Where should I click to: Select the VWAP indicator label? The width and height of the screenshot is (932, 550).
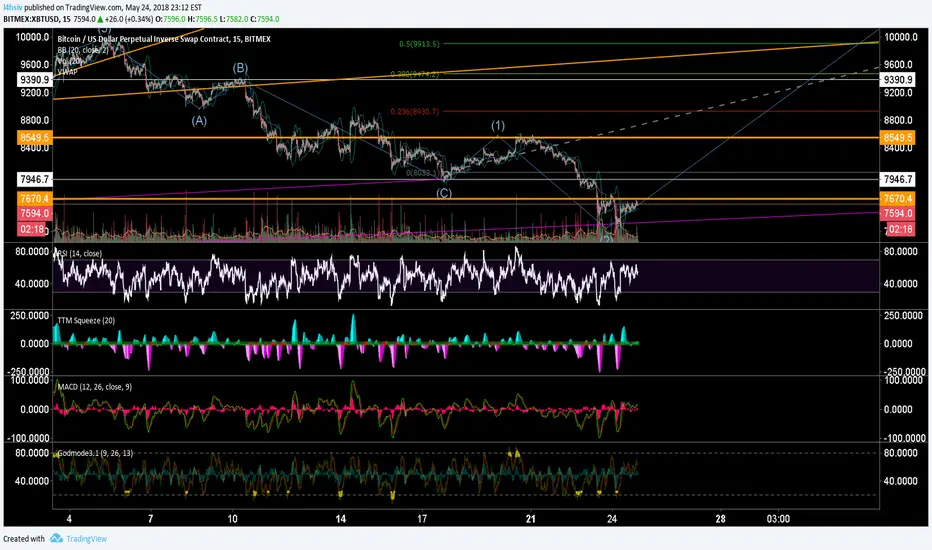pyautogui.click(x=68, y=72)
